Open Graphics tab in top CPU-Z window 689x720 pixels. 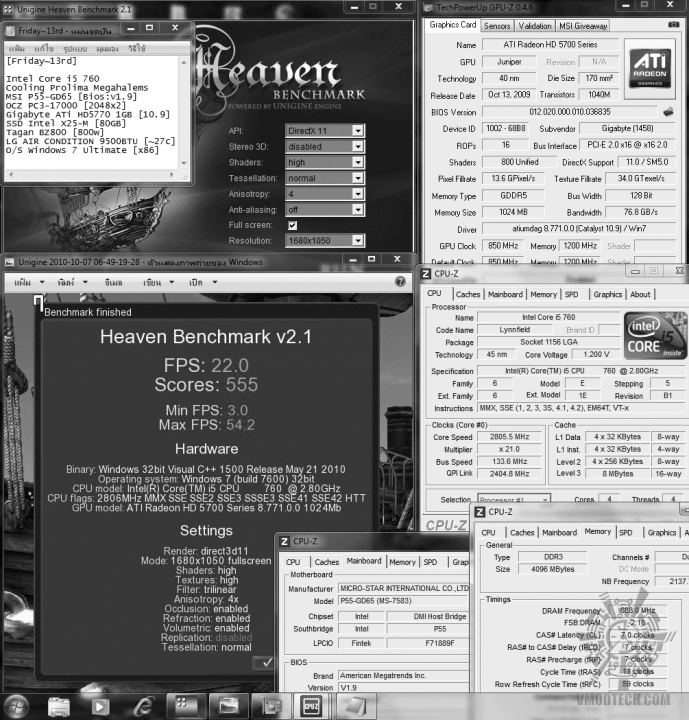click(x=607, y=294)
